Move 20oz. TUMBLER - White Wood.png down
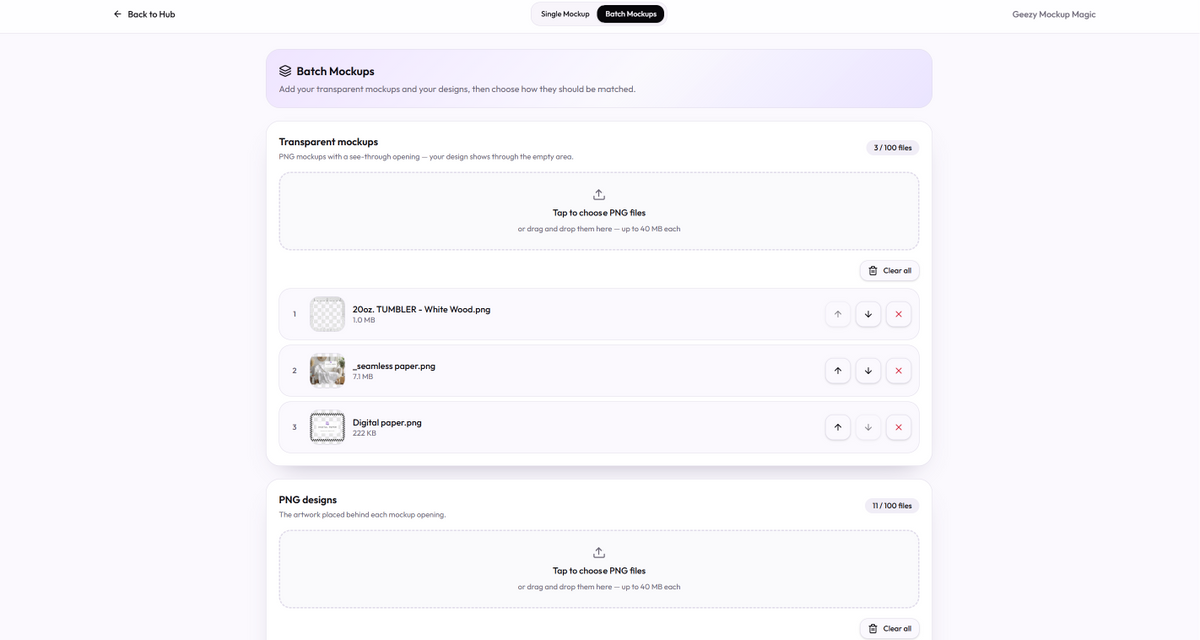1200x640 pixels. point(868,314)
